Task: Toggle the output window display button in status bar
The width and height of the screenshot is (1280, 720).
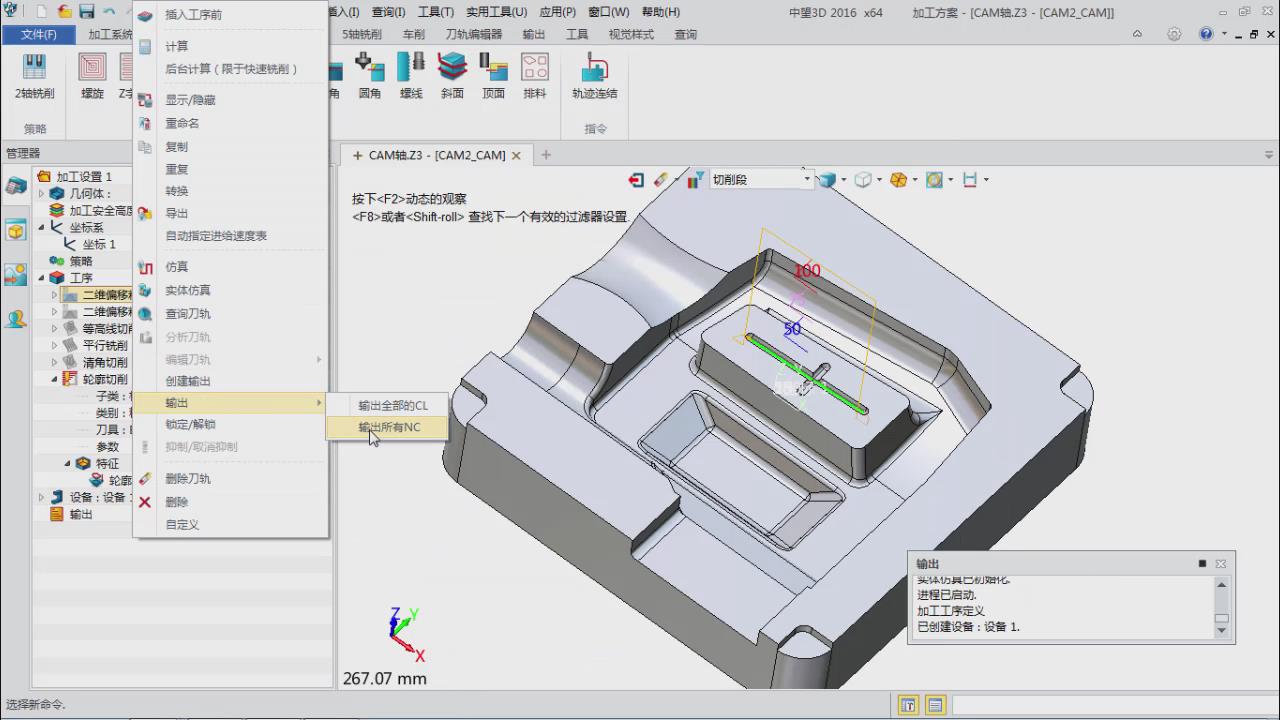Action: click(935, 705)
